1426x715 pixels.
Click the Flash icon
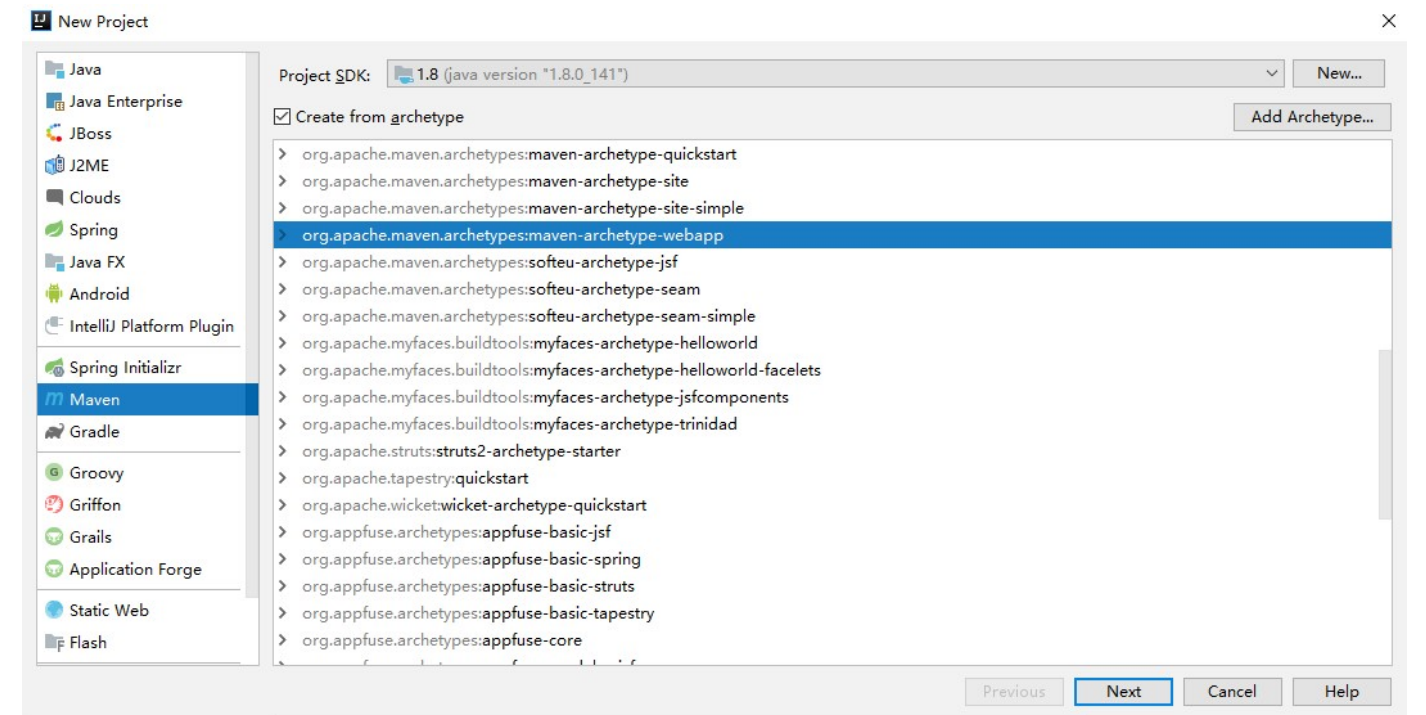(54, 642)
